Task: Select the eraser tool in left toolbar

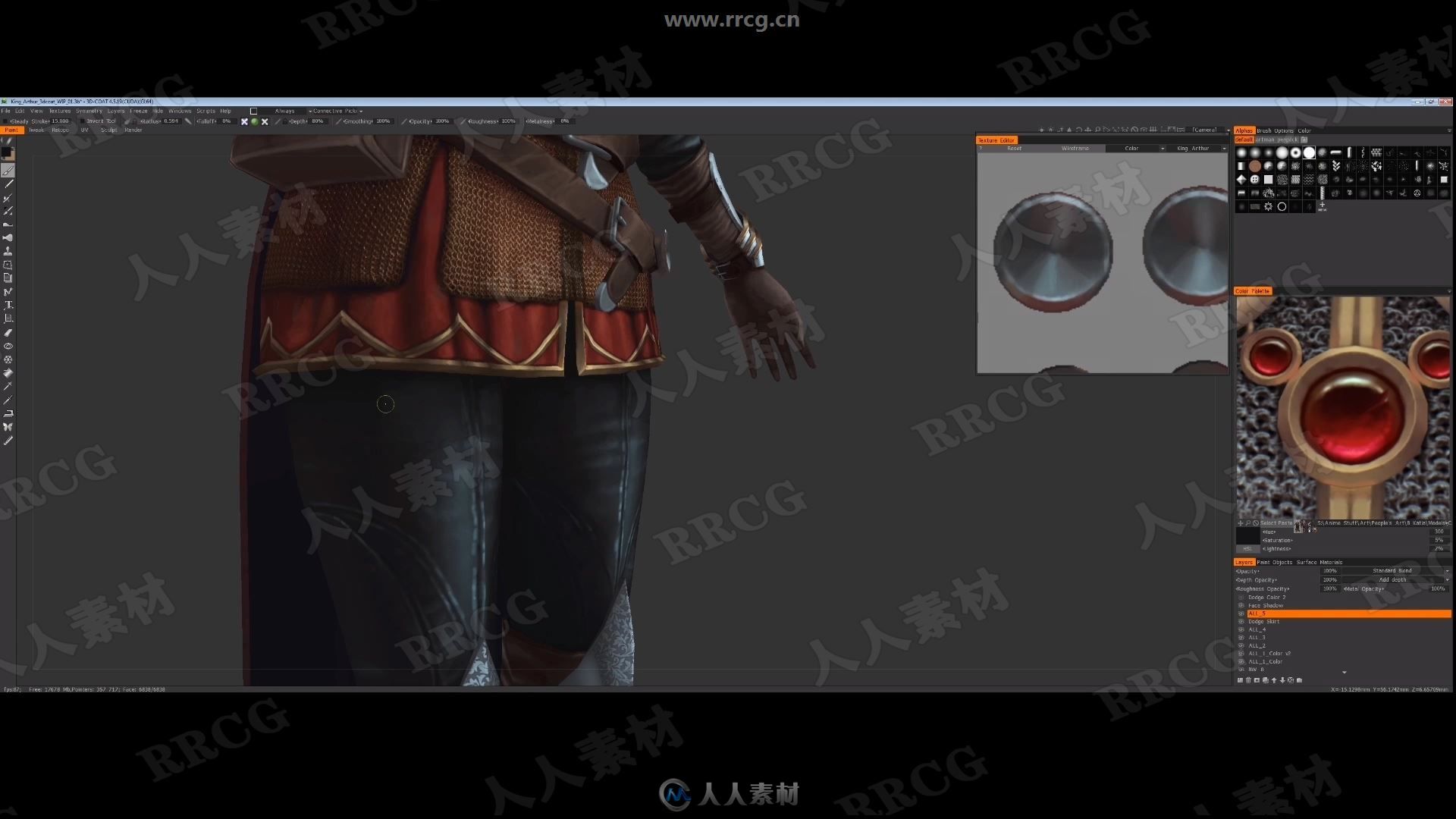Action: click(x=8, y=332)
